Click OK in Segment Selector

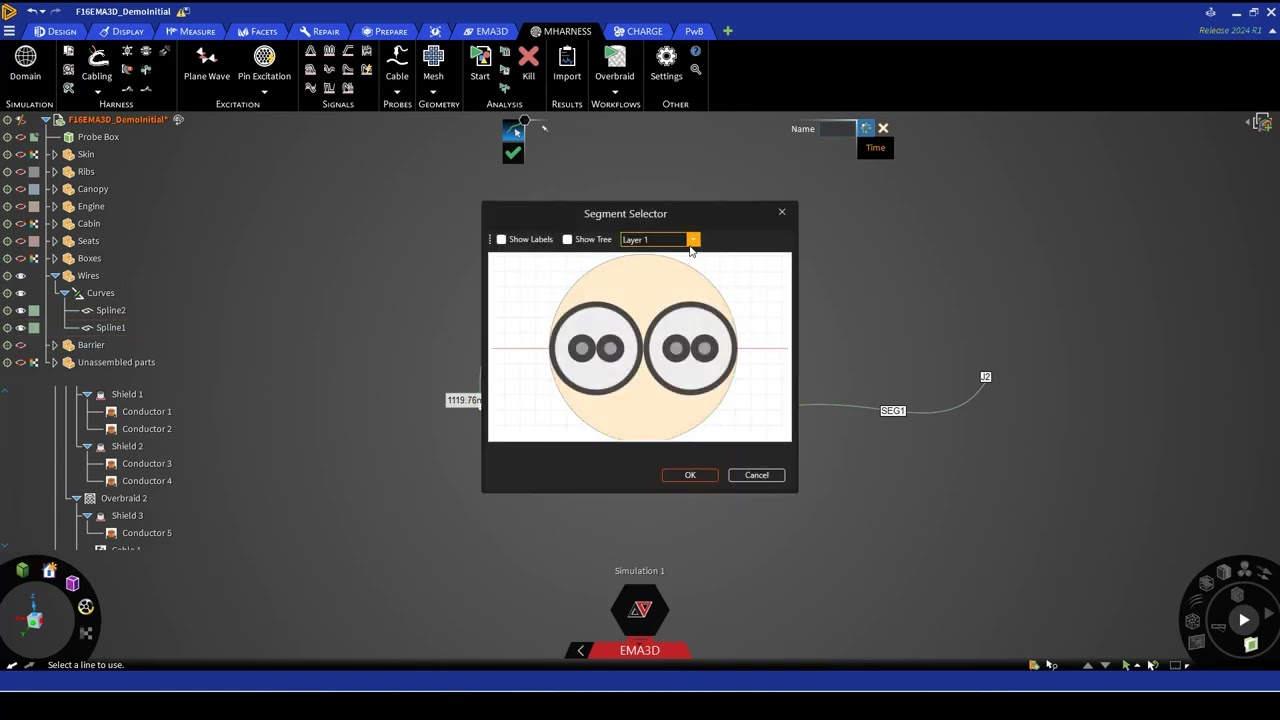(x=690, y=475)
